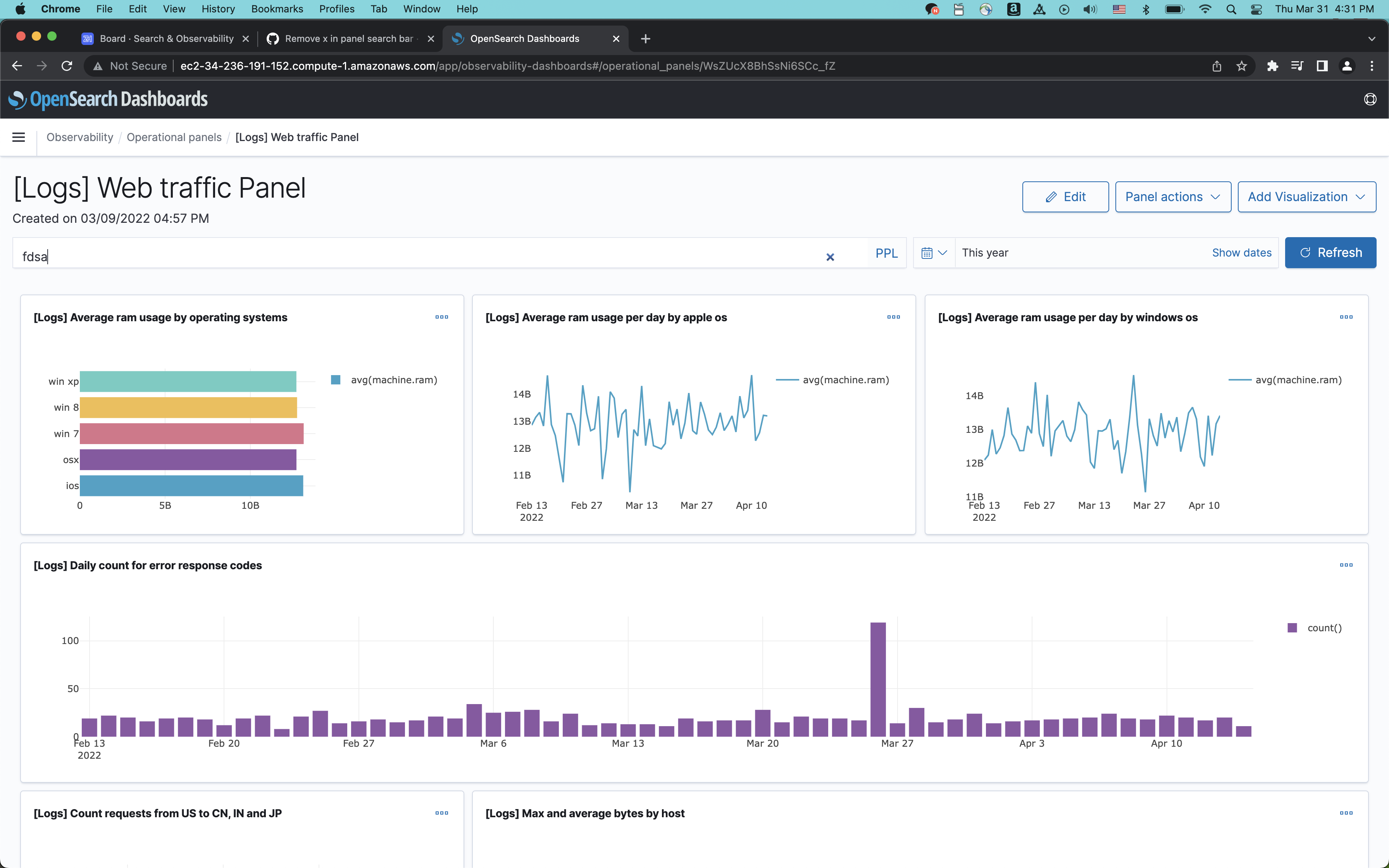1389x868 pixels.
Task: Expand the Panel actions dropdown
Action: click(1173, 197)
